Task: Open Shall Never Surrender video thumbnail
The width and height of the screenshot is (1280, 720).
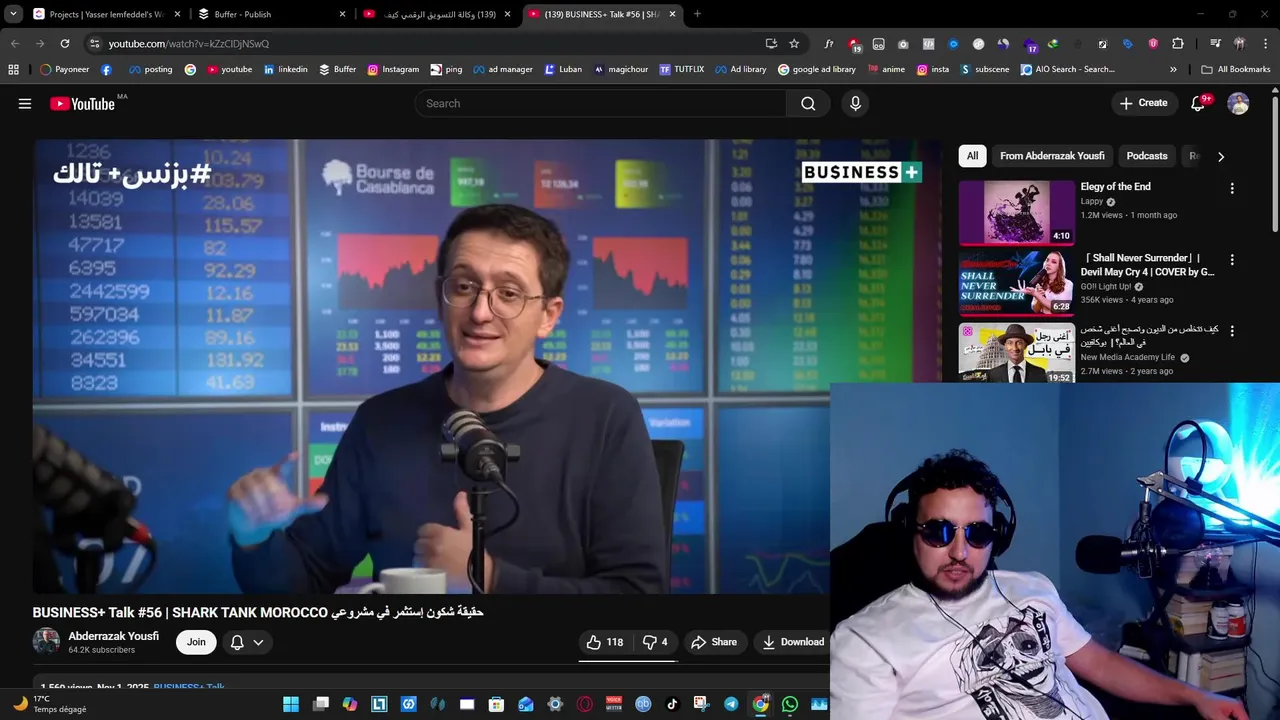Action: pyautogui.click(x=1016, y=283)
